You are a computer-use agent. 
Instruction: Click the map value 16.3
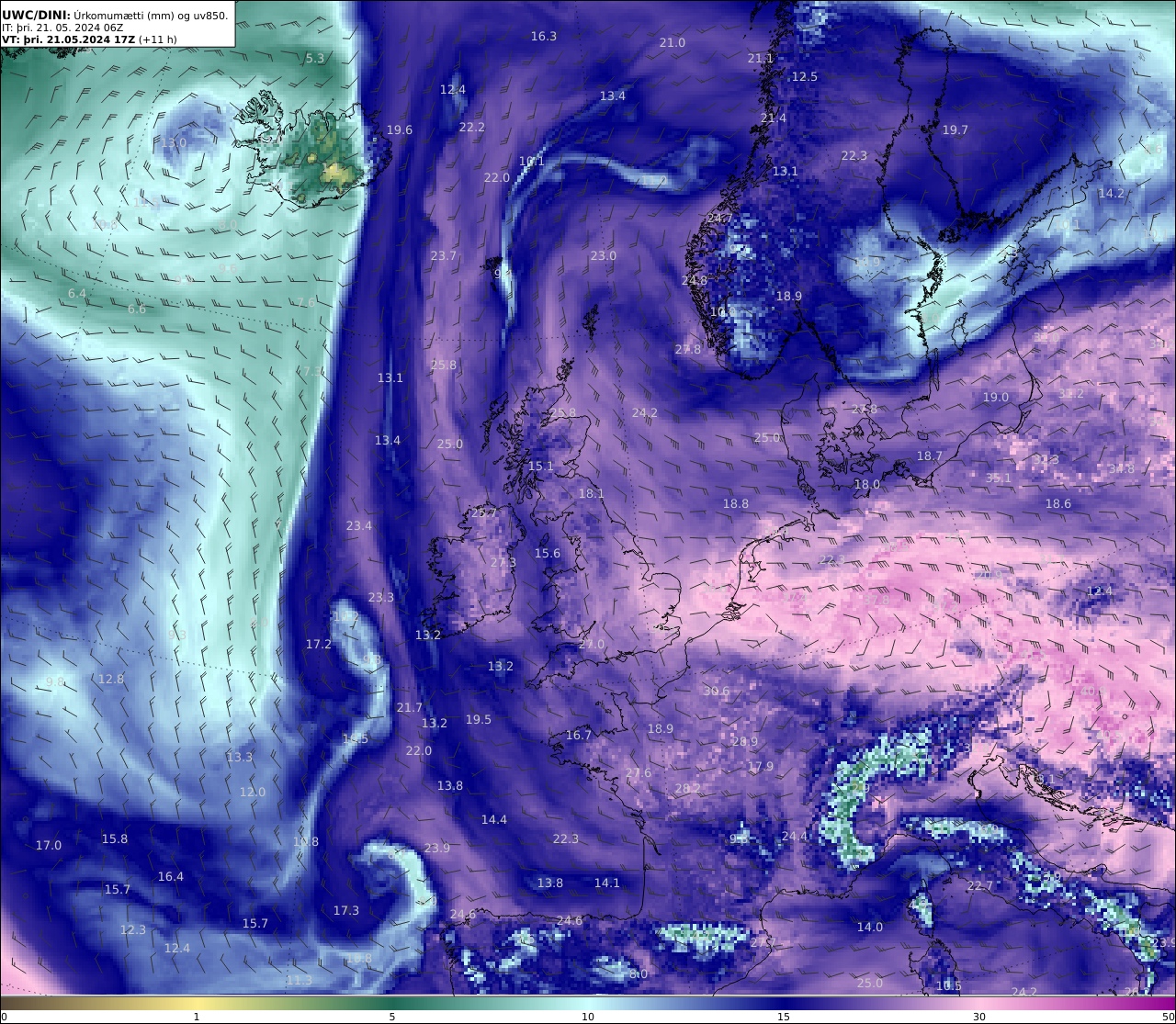[x=544, y=37]
